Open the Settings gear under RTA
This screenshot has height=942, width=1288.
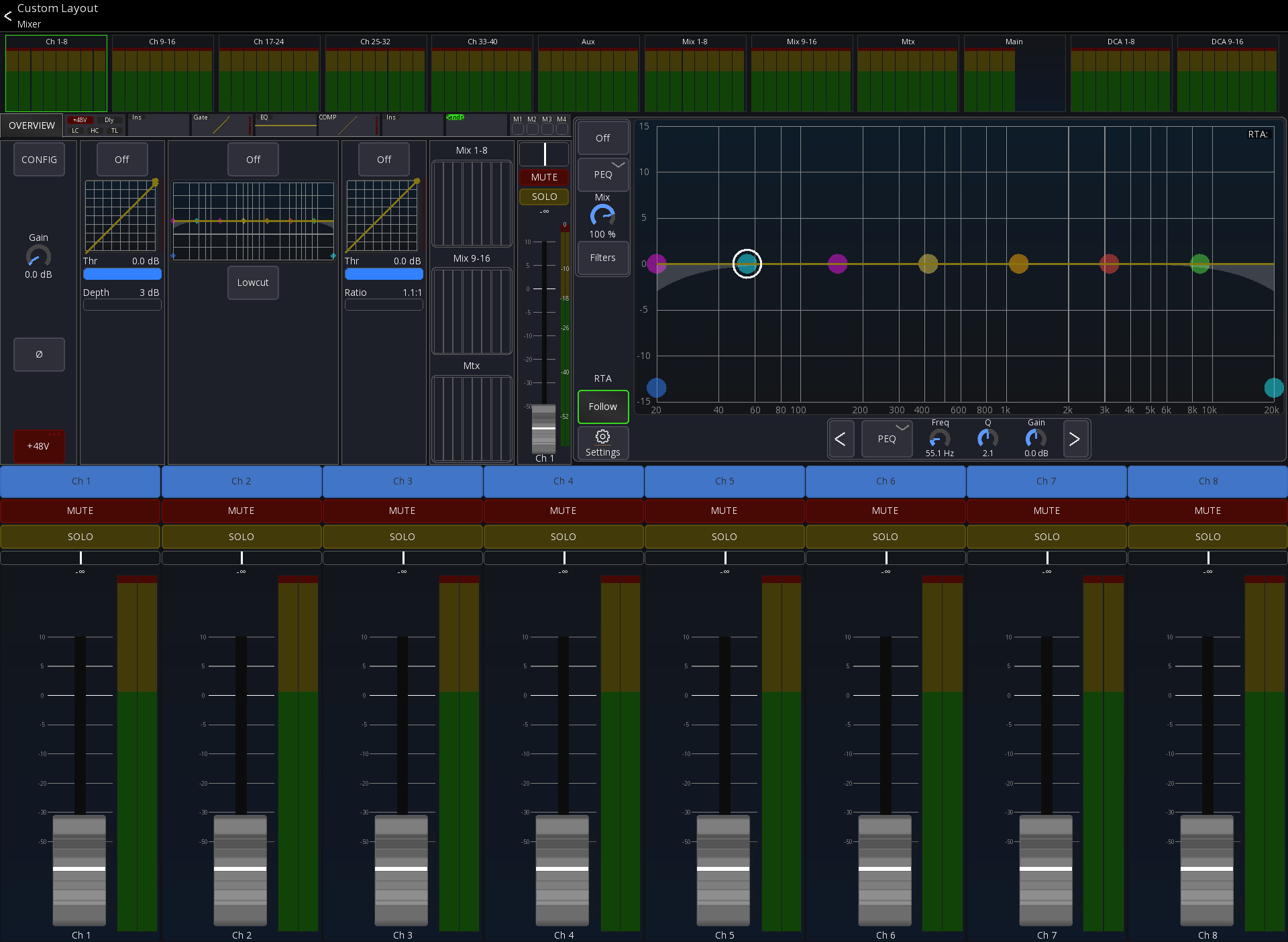[602, 443]
